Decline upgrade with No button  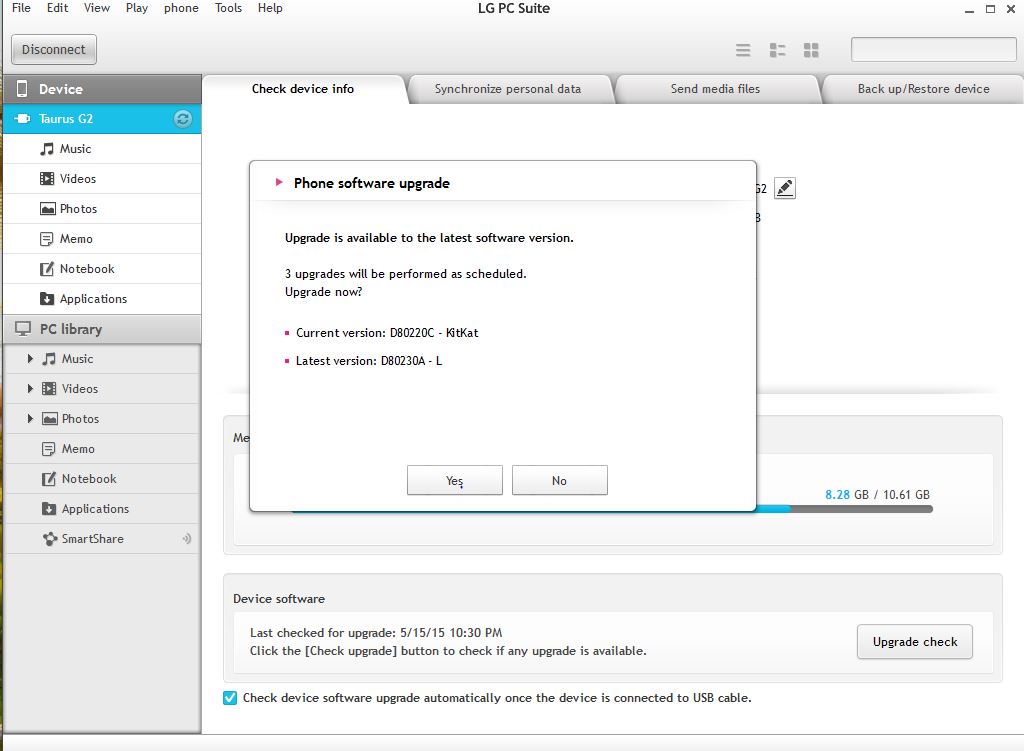tap(560, 480)
